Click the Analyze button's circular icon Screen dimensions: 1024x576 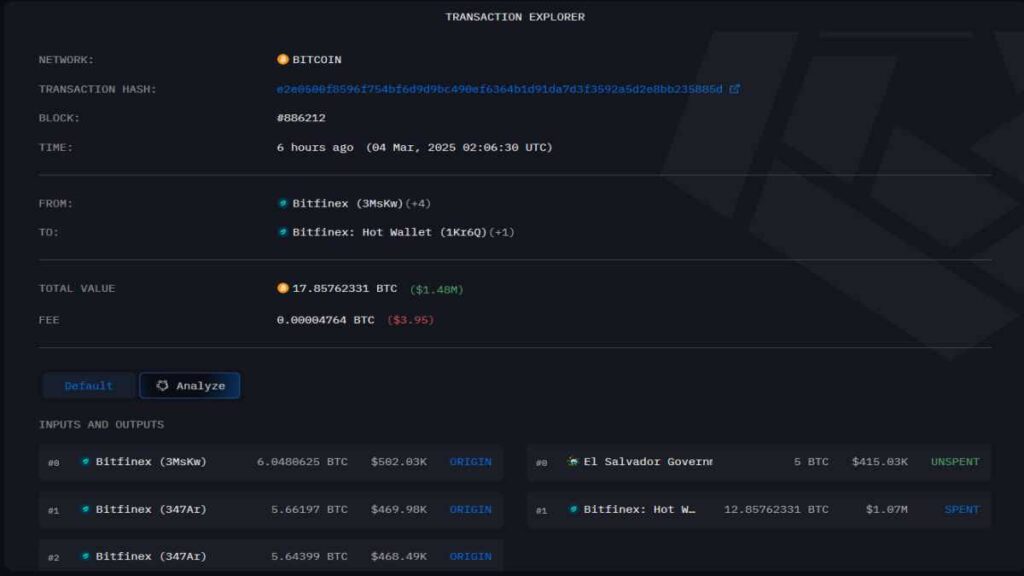coord(162,385)
